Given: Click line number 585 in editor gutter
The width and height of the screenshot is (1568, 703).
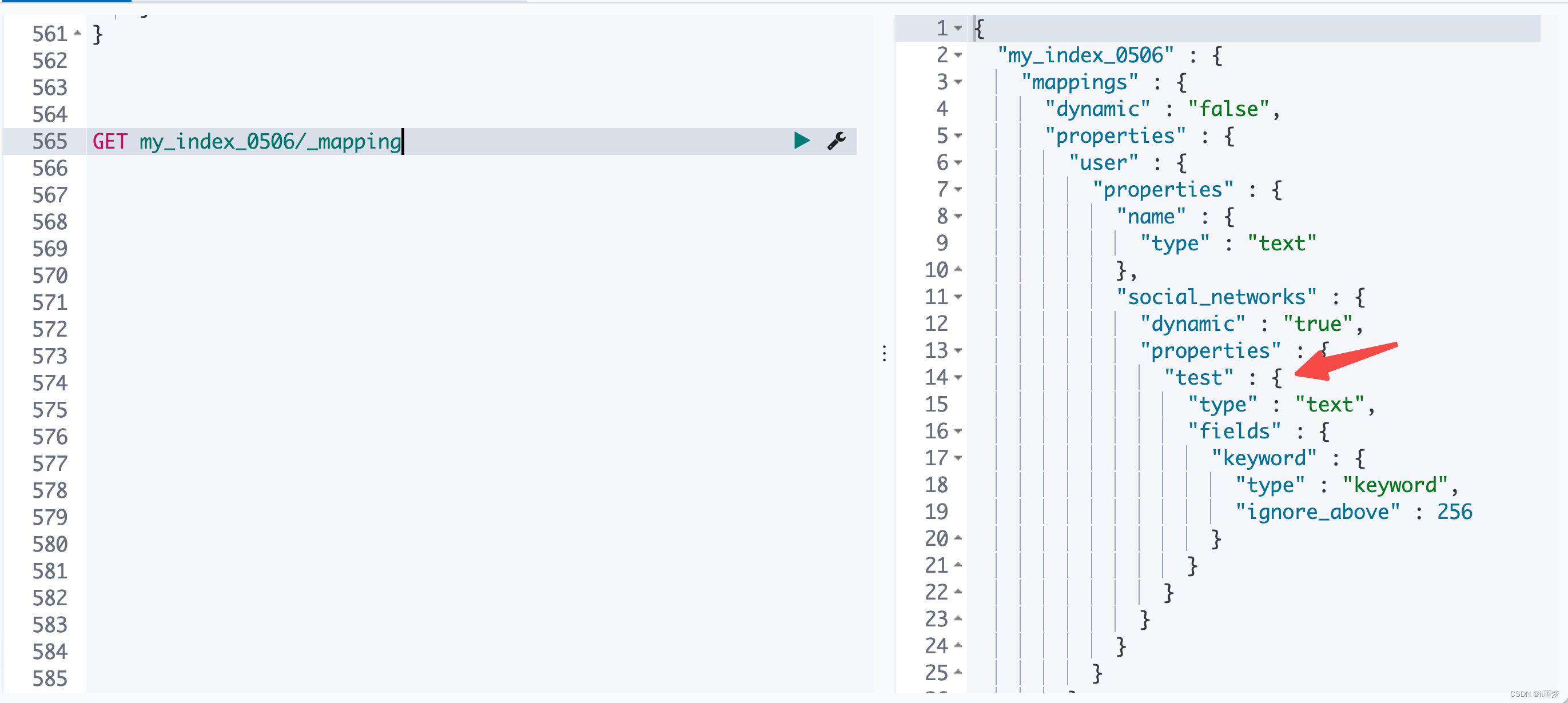Looking at the screenshot, I should pyautogui.click(x=50, y=678).
